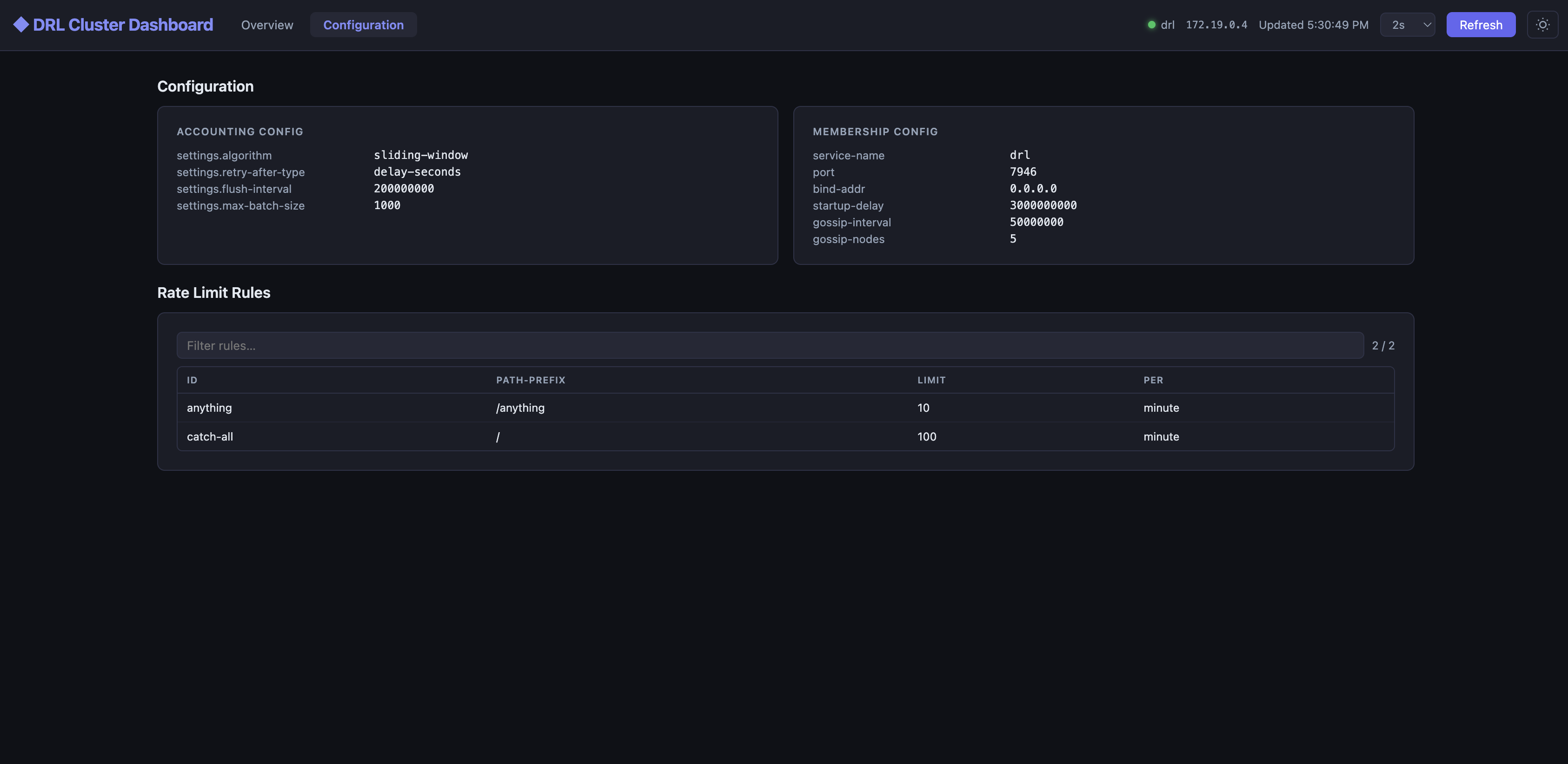Click the green drl status dot
1568x764 pixels.
(x=1151, y=25)
